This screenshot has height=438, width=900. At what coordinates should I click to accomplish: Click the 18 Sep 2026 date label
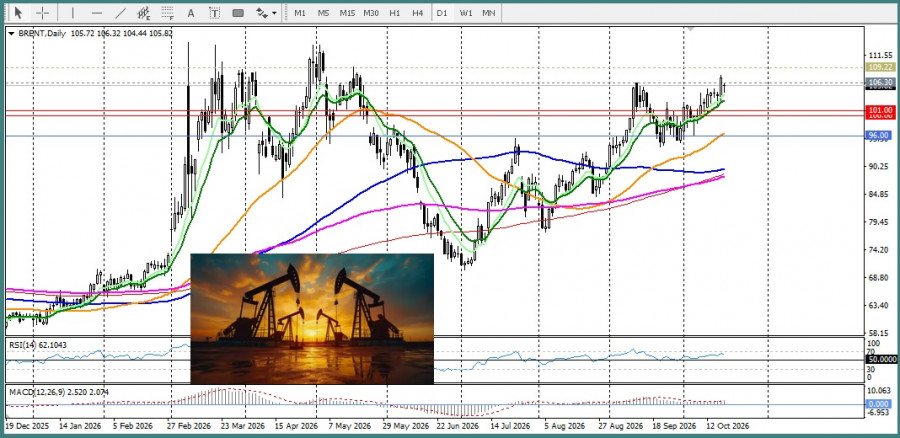673,427
